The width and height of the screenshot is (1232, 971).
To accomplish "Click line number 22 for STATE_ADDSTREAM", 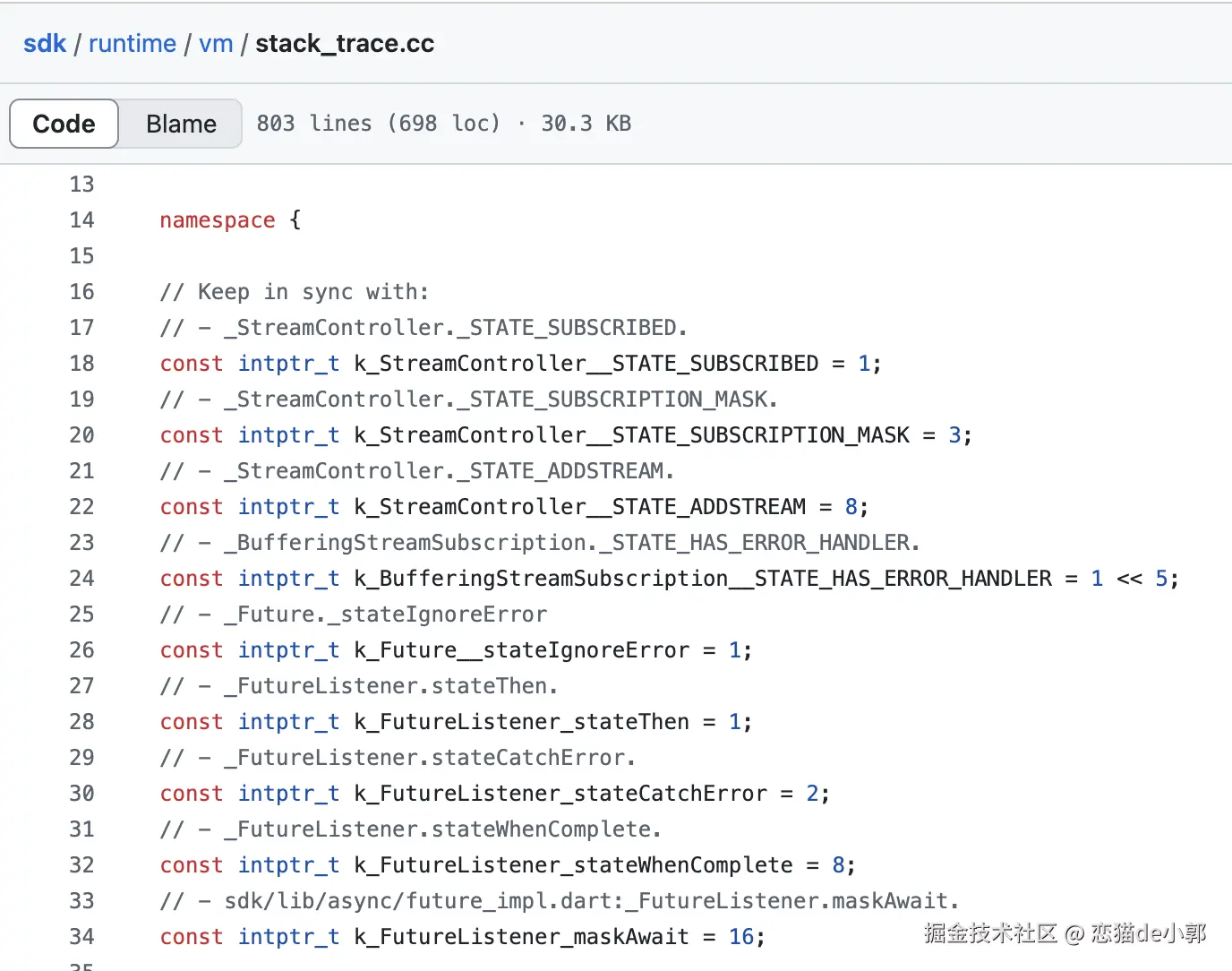I will (x=81, y=507).
